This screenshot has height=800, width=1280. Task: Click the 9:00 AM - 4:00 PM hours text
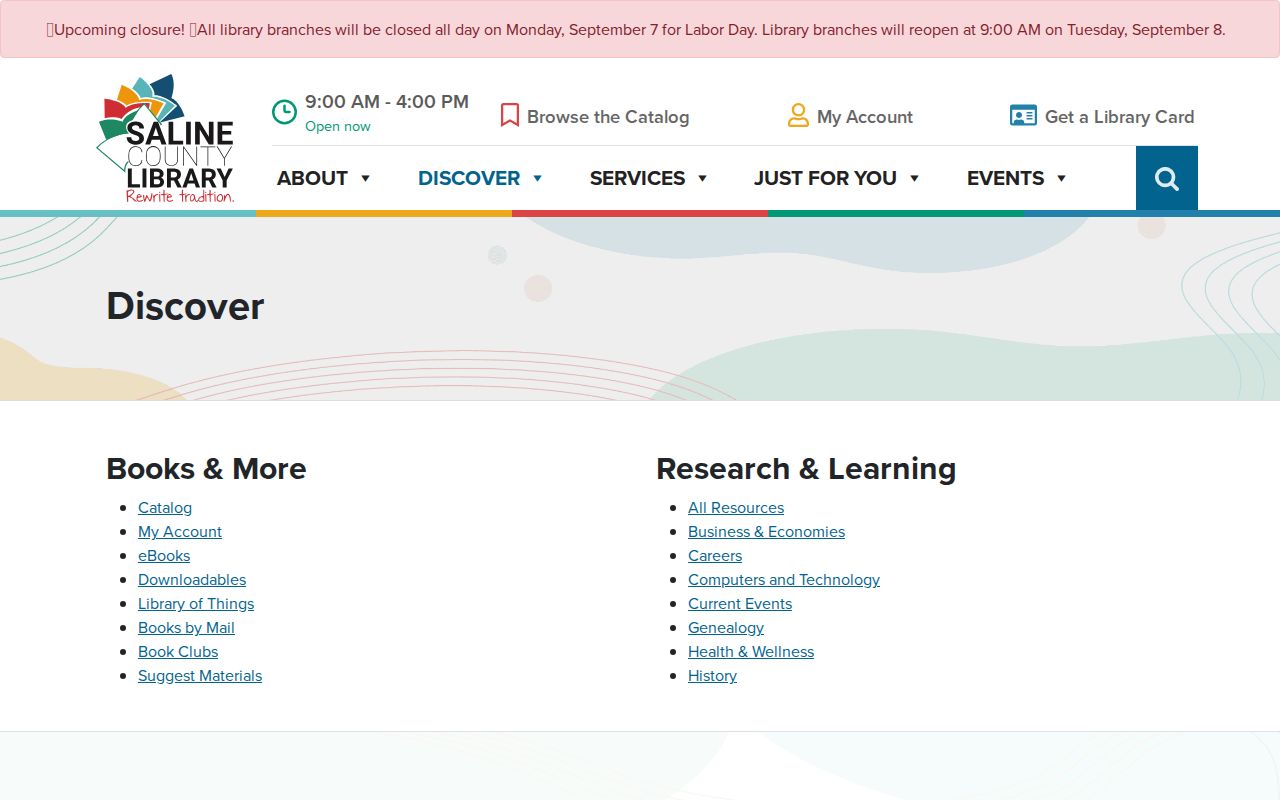coord(387,102)
